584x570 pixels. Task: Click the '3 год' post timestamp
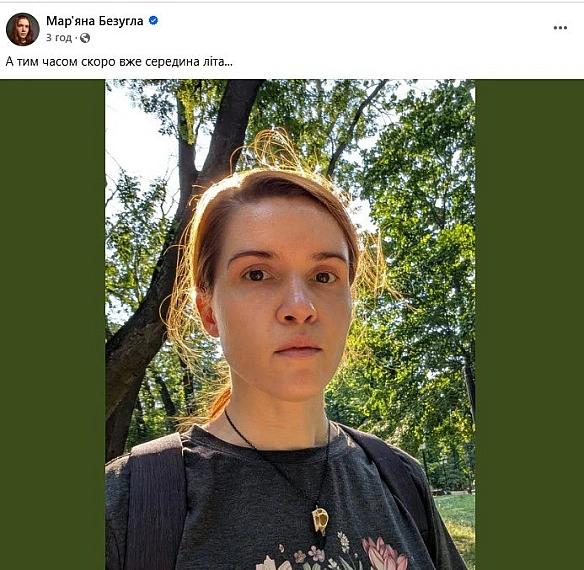pos(59,38)
